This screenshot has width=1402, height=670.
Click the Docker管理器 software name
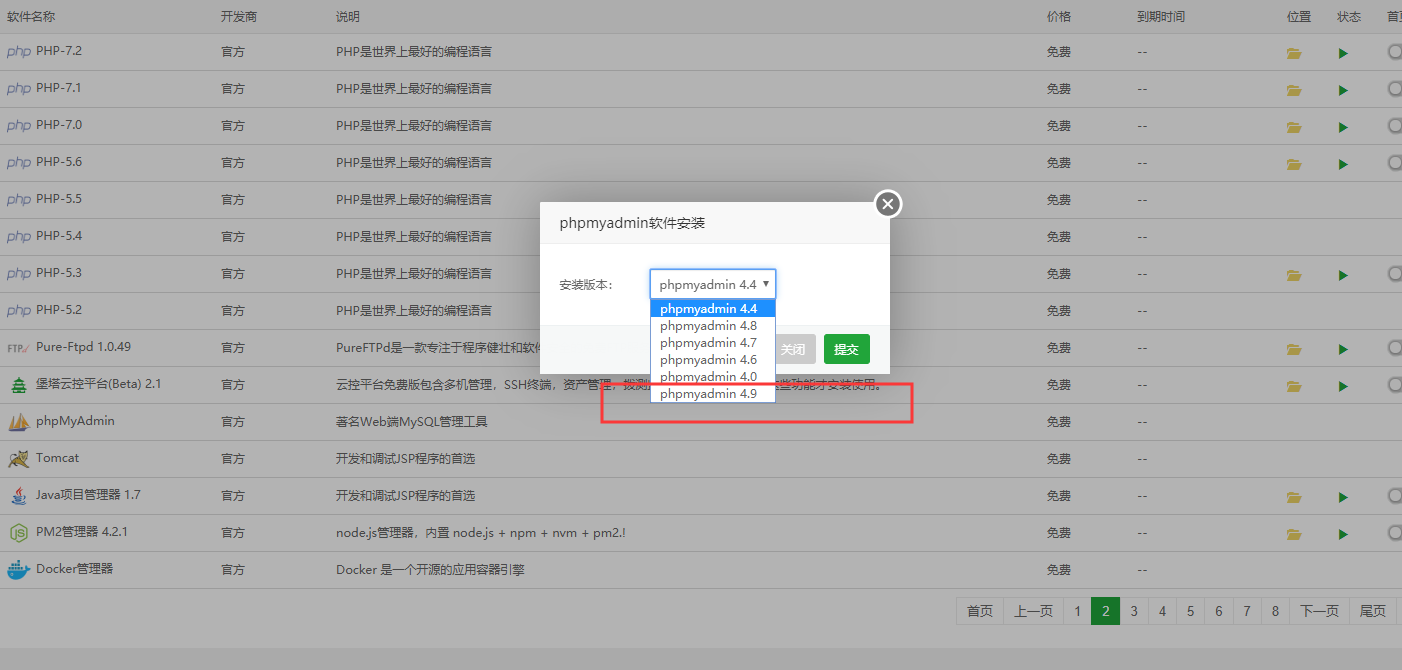[74, 569]
